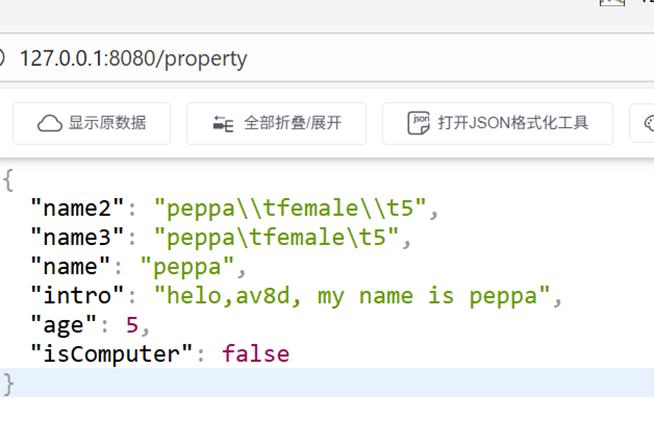
Task: Click the value "peppa\tfemale\t5"
Action: pos(276,237)
